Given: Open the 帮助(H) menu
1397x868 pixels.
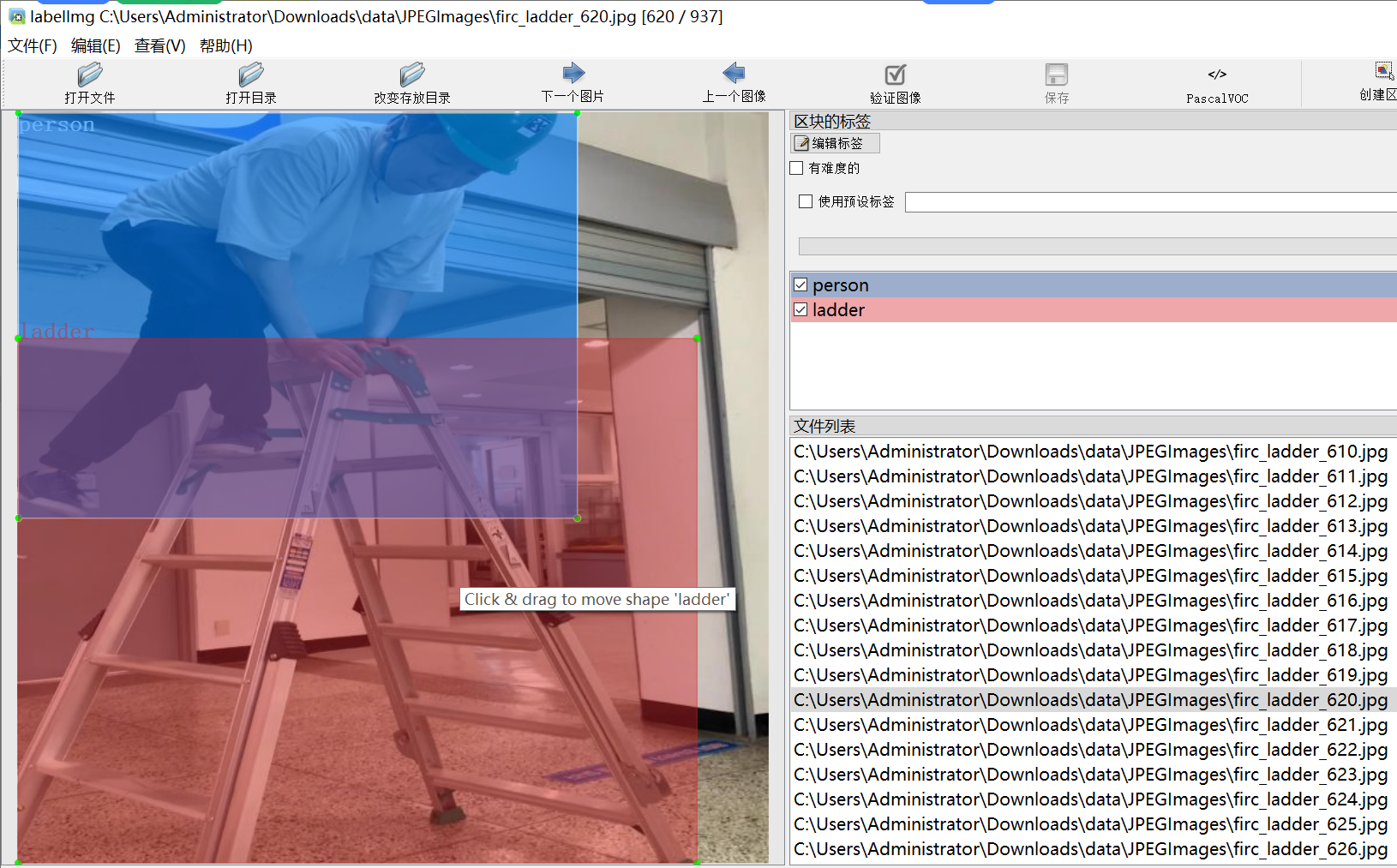Looking at the screenshot, I should 226,45.
